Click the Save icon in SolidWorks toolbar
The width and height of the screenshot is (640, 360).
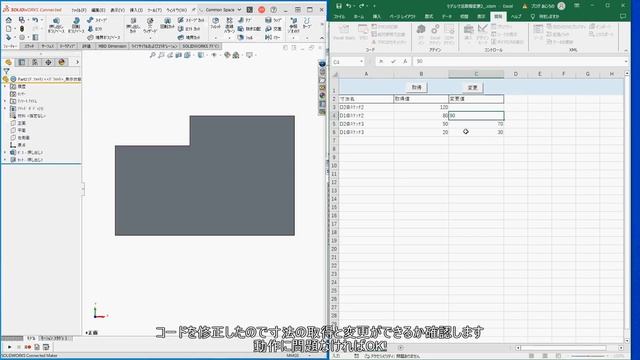pos(22,20)
